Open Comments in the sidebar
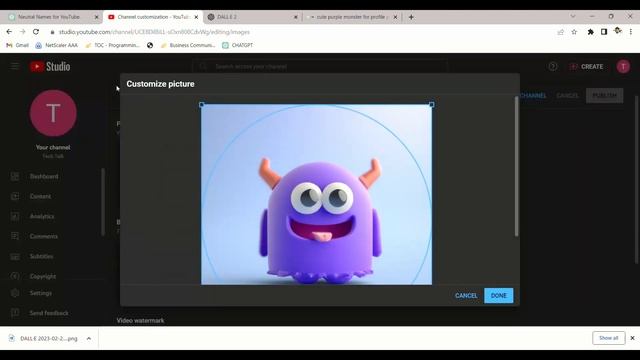This screenshot has height=360, width=640. click(x=44, y=236)
